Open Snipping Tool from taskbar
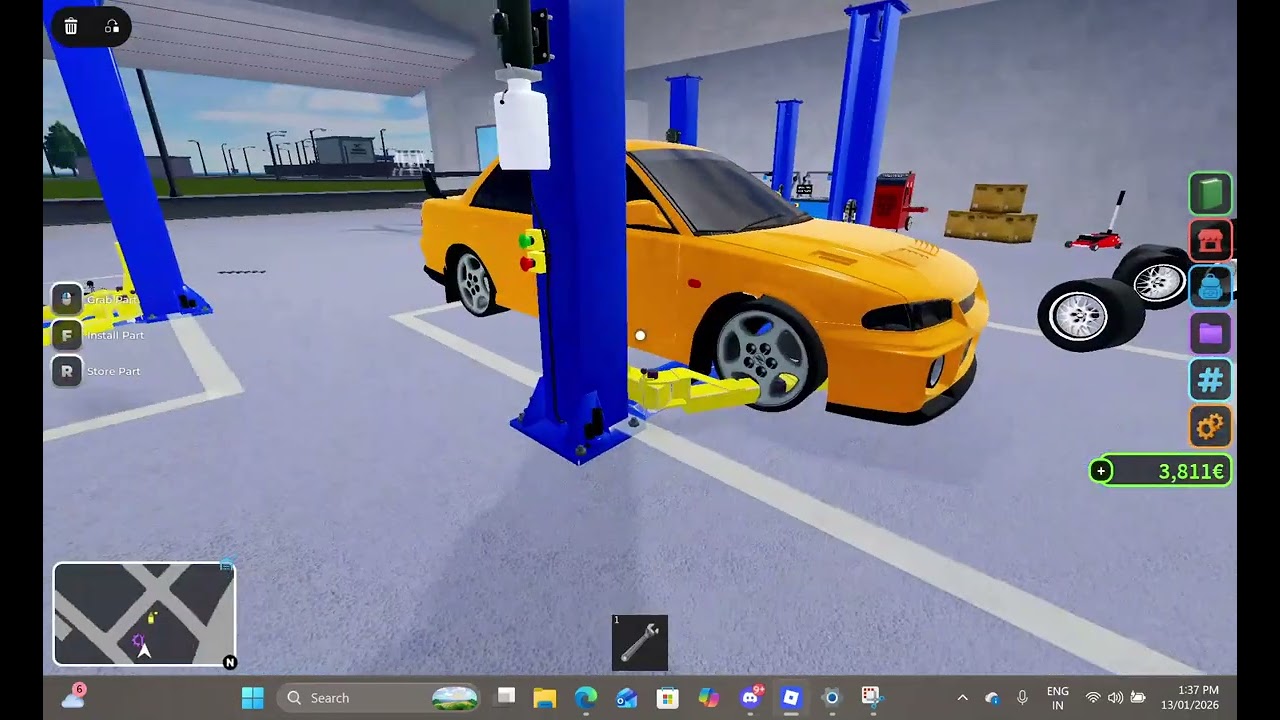1280x720 pixels. click(871, 698)
